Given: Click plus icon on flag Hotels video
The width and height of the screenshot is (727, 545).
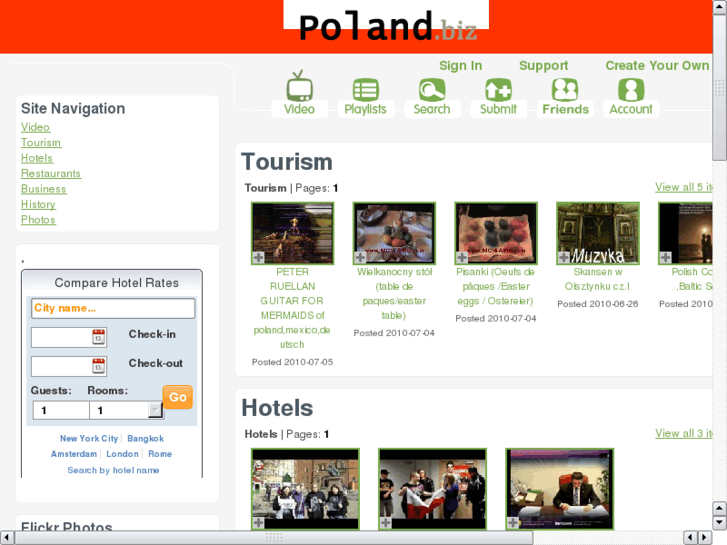Looking at the screenshot, I should point(385,523).
